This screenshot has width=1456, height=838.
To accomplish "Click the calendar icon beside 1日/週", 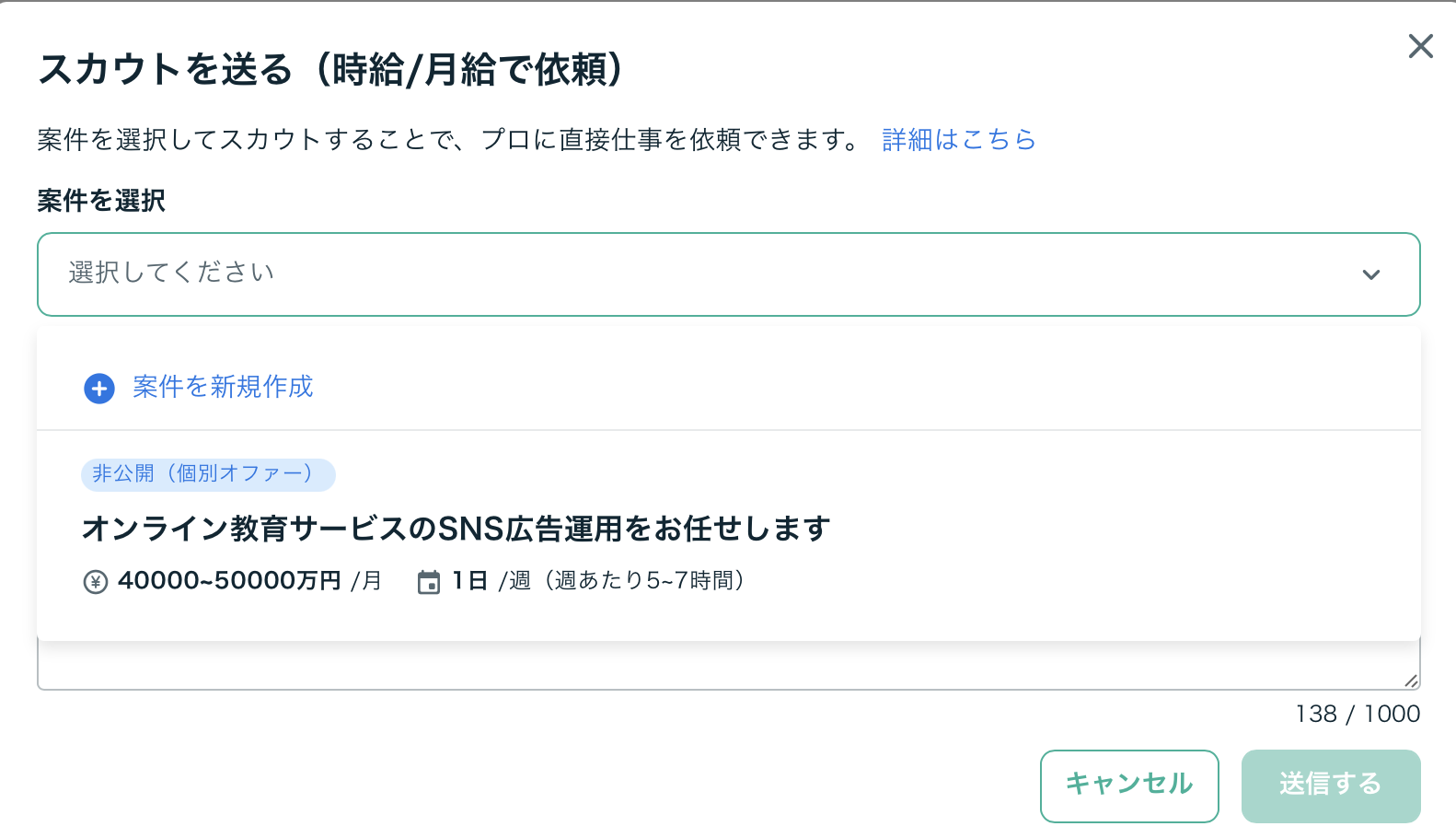I will coord(429,582).
